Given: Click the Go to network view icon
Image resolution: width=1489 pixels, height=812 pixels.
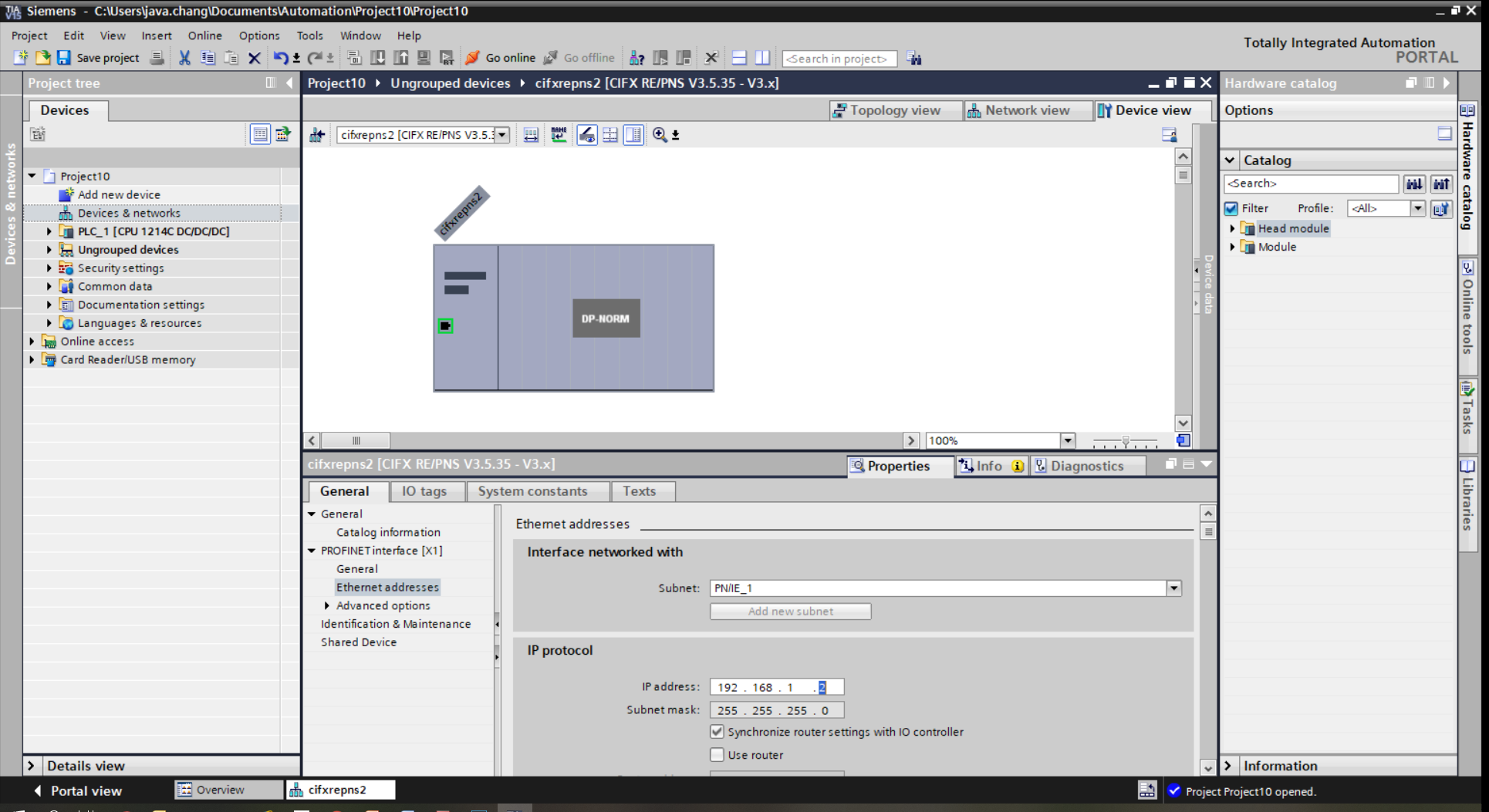Looking at the screenshot, I should [x=317, y=135].
